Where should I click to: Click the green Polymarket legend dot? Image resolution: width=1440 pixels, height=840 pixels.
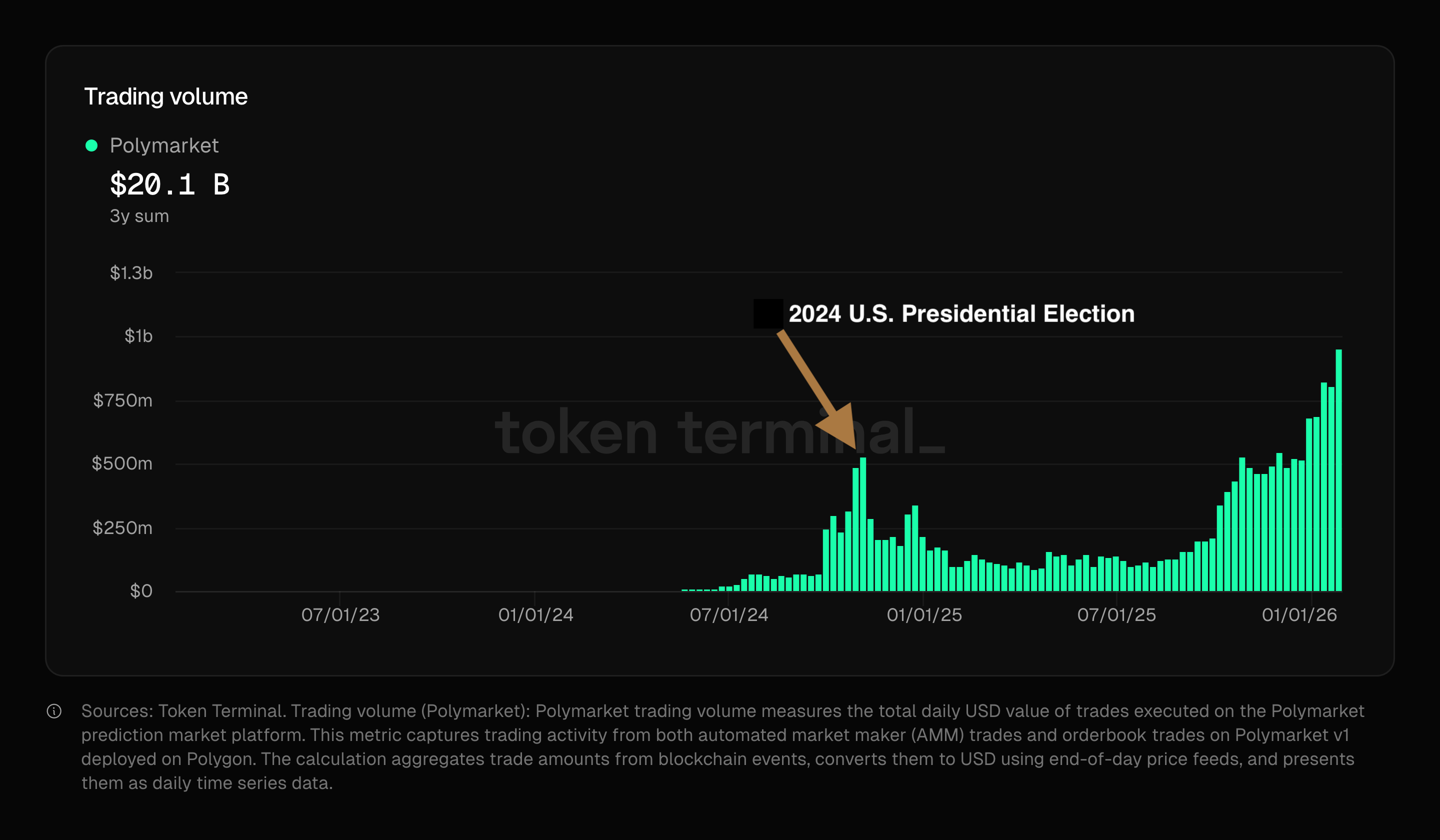pyautogui.click(x=91, y=145)
